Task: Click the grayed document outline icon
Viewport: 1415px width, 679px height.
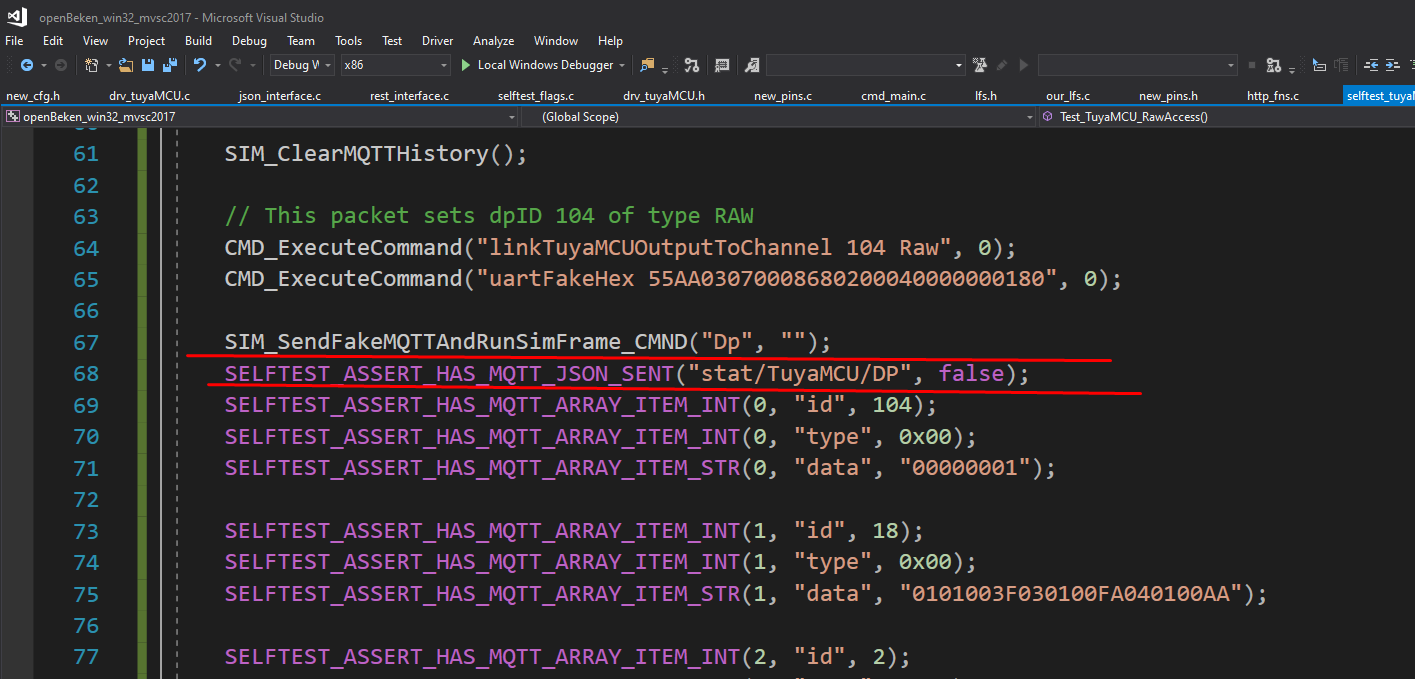Action: tap(1343, 65)
